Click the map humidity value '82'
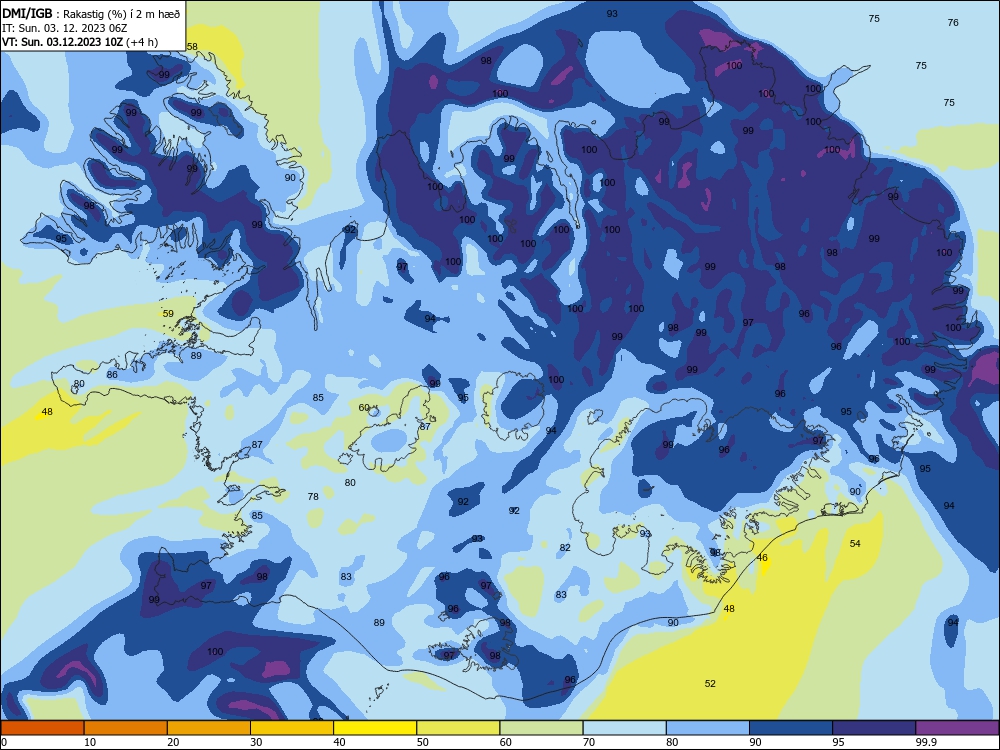Image resolution: width=1000 pixels, height=750 pixels. [564, 547]
